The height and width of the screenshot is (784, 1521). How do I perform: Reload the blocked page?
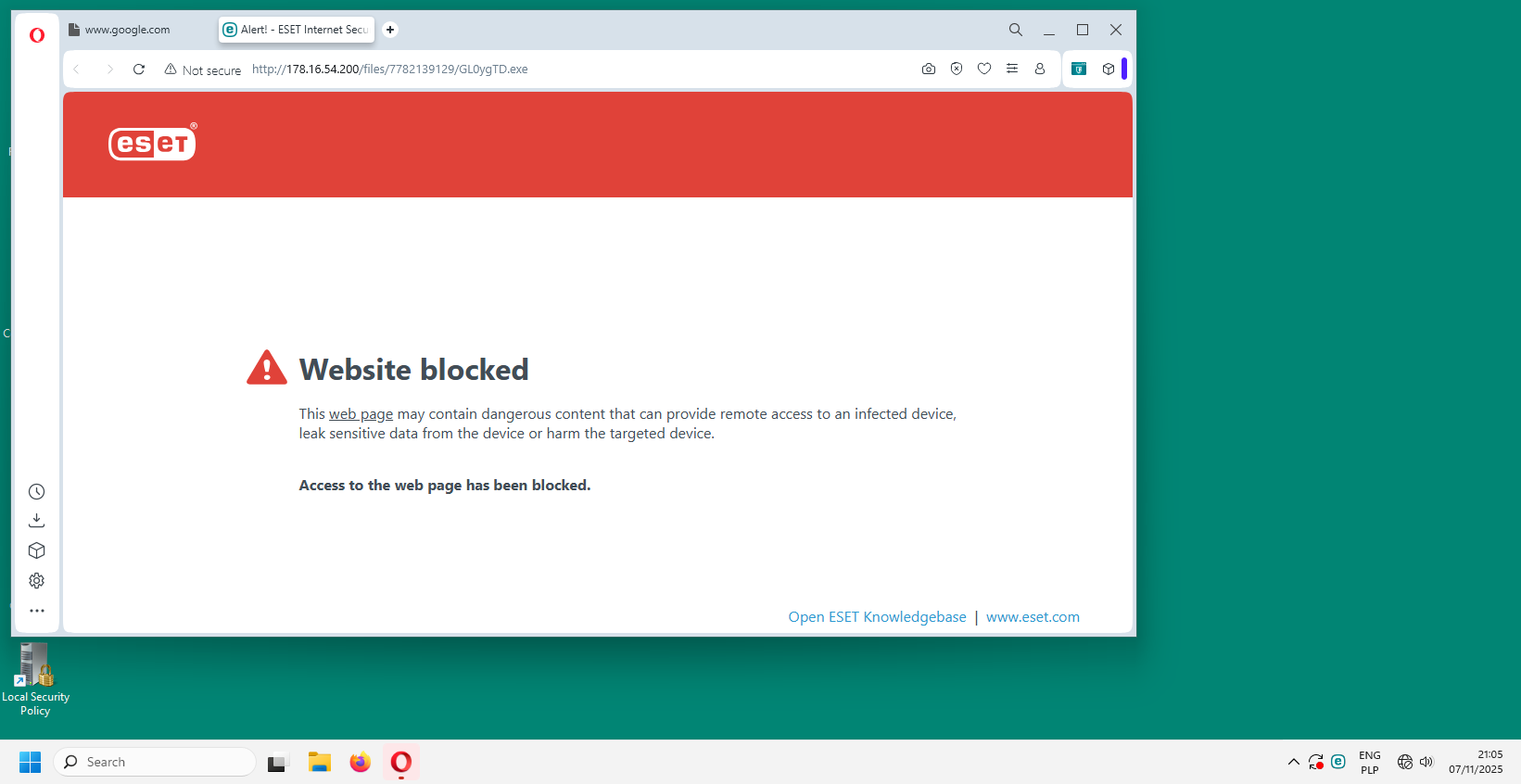139,70
